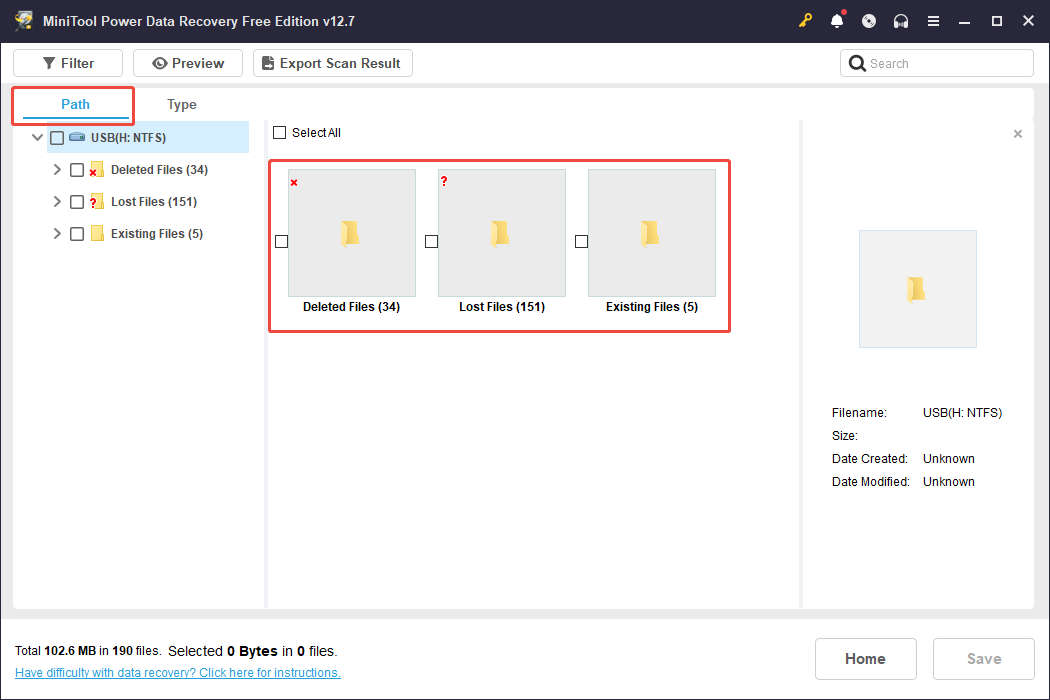Open Preview for the scan results
Image resolution: width=1050 pixels, height=700 pixels.
(x=187, y=62)
